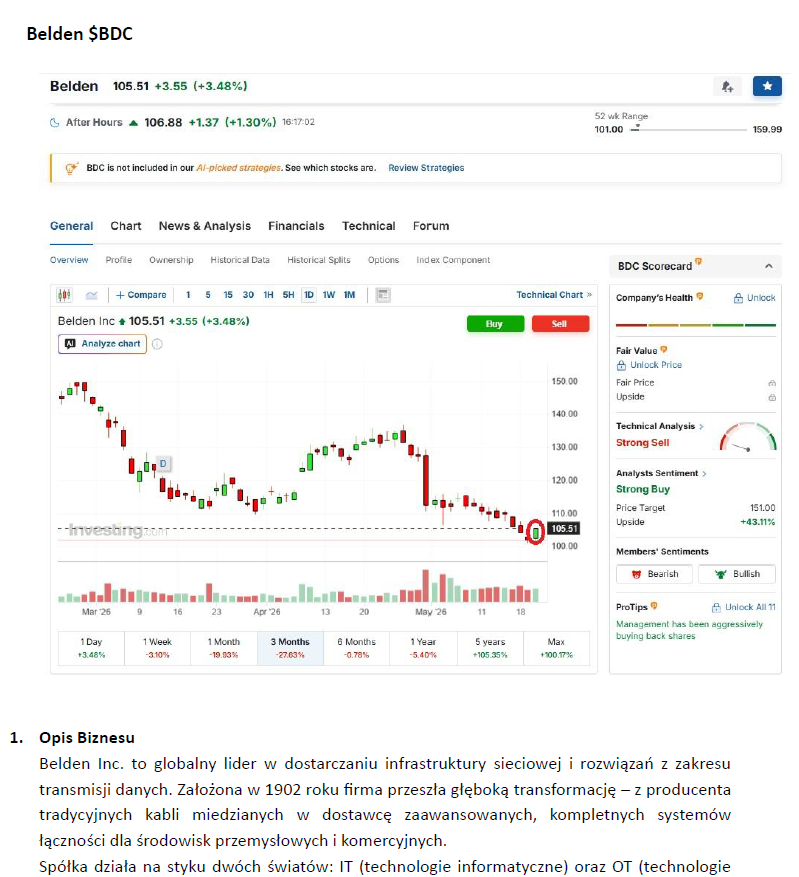Select the 1 Month performance range

(x=224, y=648)
